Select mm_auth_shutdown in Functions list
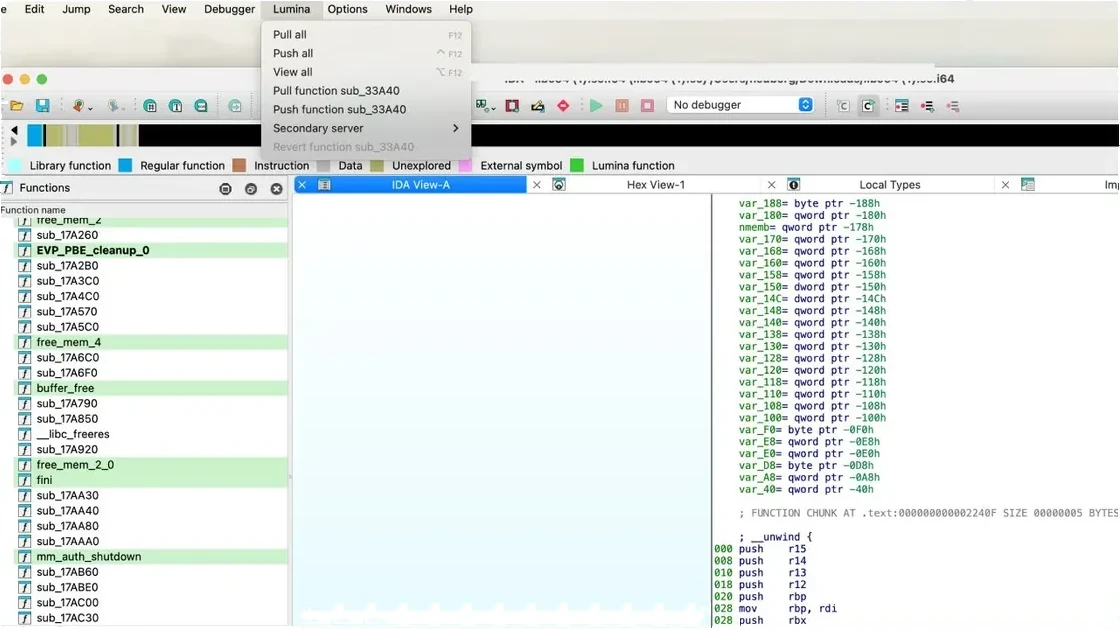Screen dimensions: 1120x630 point(151,557)
